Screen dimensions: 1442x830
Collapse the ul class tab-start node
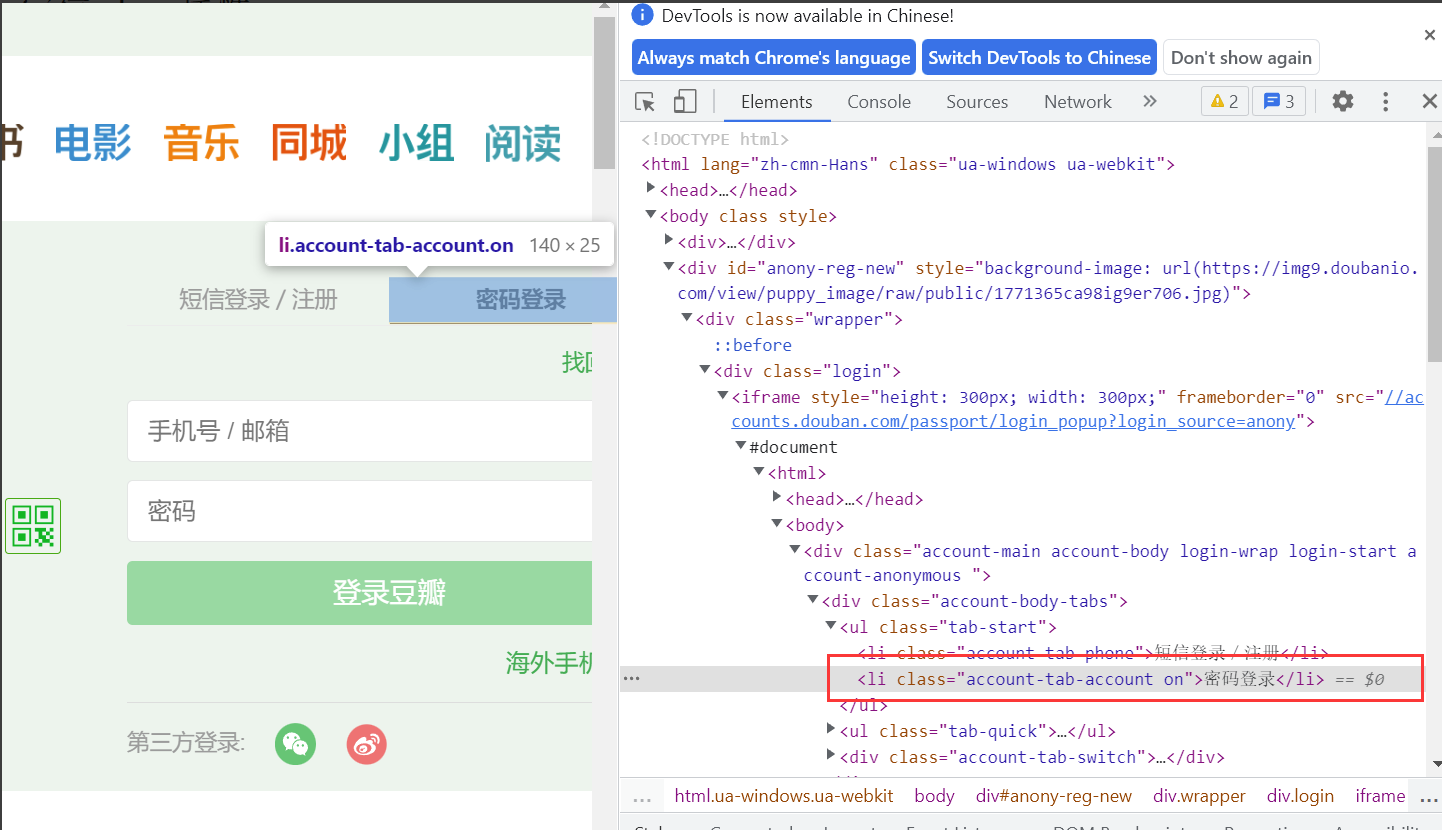tap(831, 626)
